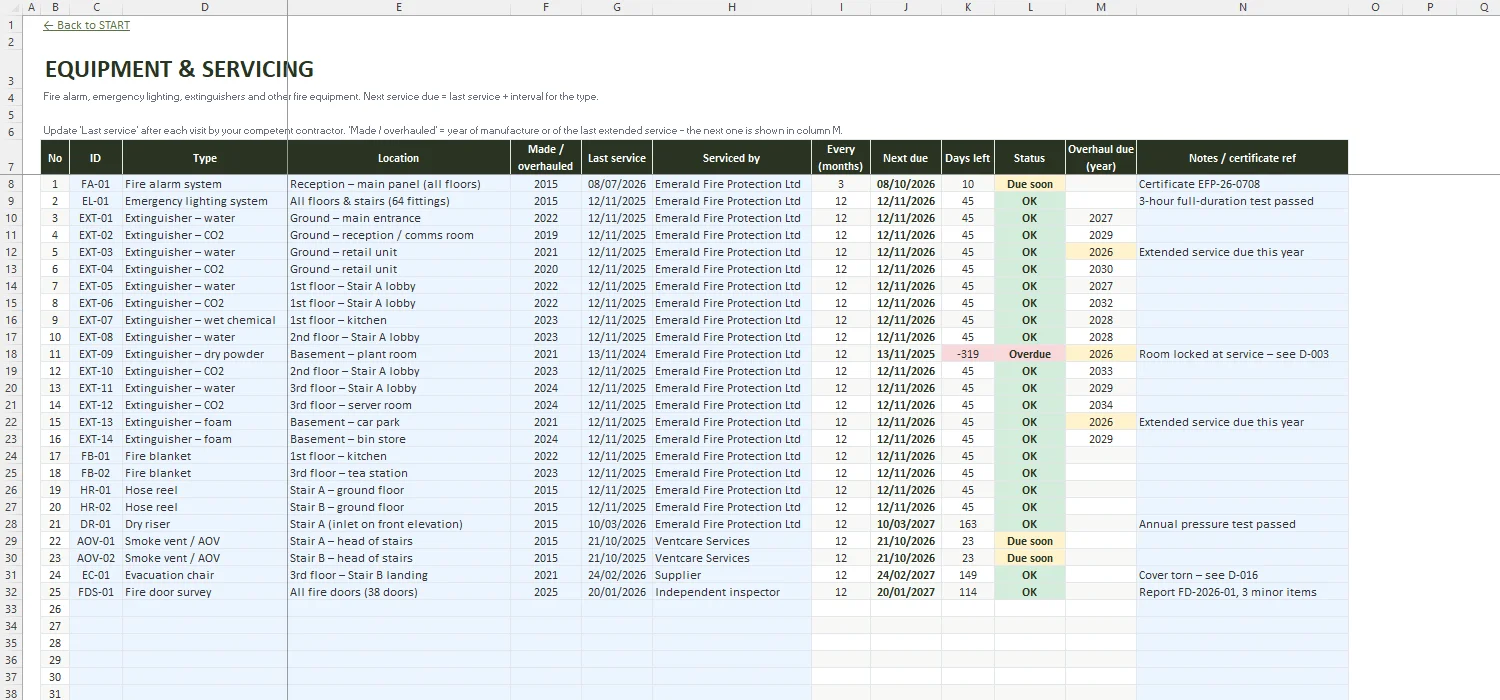Image resolution: width=1500 pixels, height=700 pixels.
Task: Select the 'AOV-01' ID cell
Action: [96, 541]
